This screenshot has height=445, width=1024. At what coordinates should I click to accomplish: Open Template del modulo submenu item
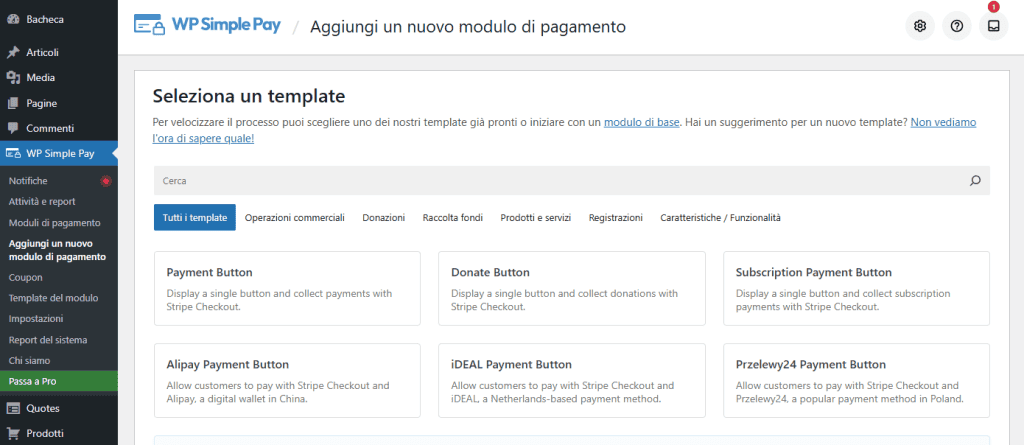pos(54,298)
